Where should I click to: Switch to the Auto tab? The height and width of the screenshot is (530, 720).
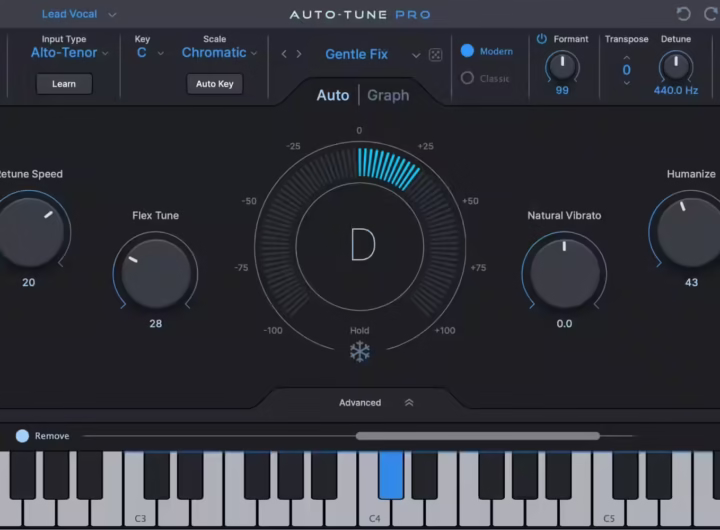point(333,95)
